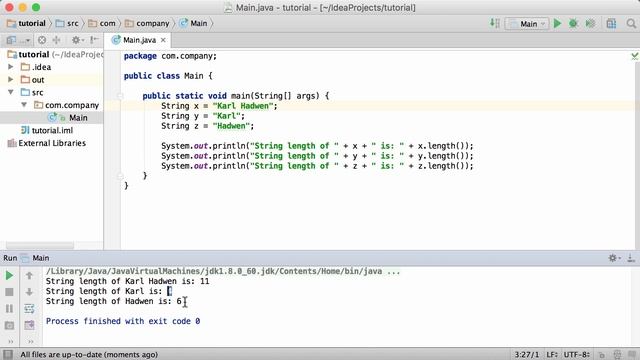Run Main with the green toolbar play button
640x360 pixels.
click(x=557, y=23)
